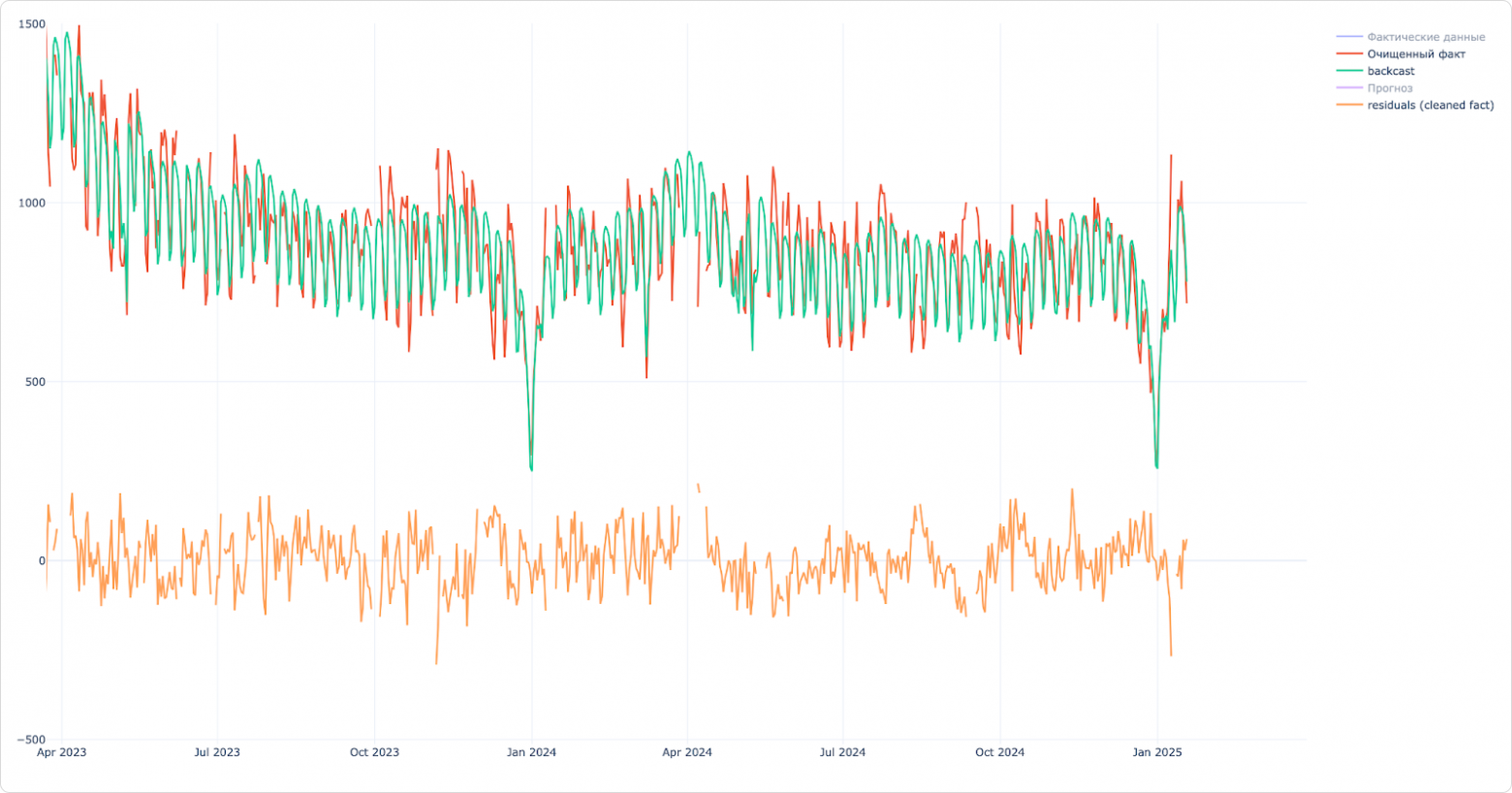This screenshot has height=793, width=1512.
Task: Select the Apr 2023 x-axis tick label
Action: [61, 752]
